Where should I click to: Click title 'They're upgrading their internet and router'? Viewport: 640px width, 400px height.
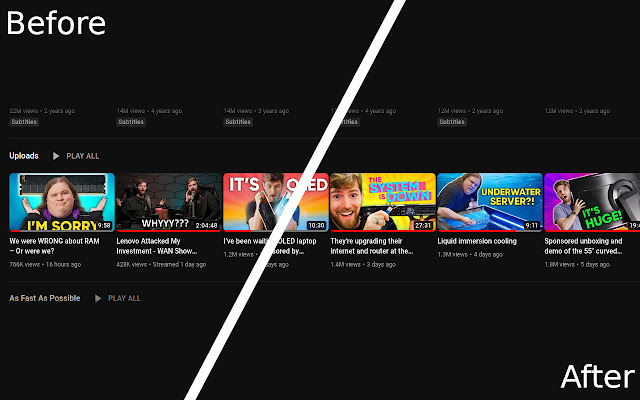click(371, 246)
